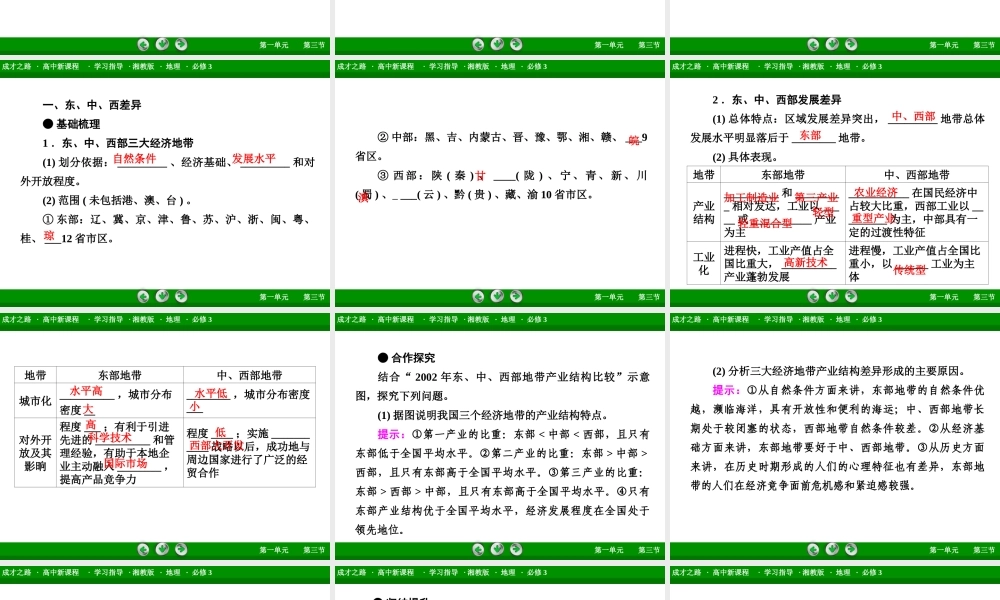Select the 第三节 tab on the top-right slide
Image resolution: width=1000 pixels, height=600 pixels.
tap(982, 45)
